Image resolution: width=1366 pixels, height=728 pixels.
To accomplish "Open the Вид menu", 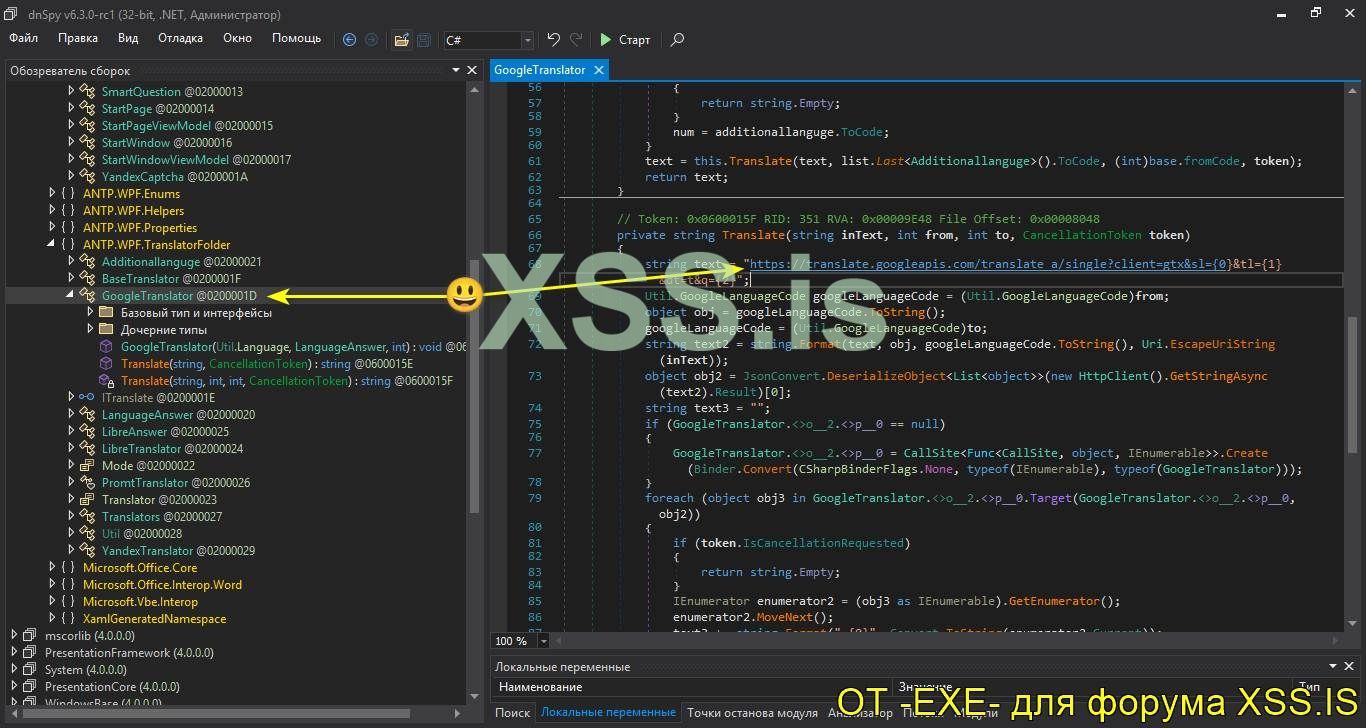I will (x=128, y=38).
